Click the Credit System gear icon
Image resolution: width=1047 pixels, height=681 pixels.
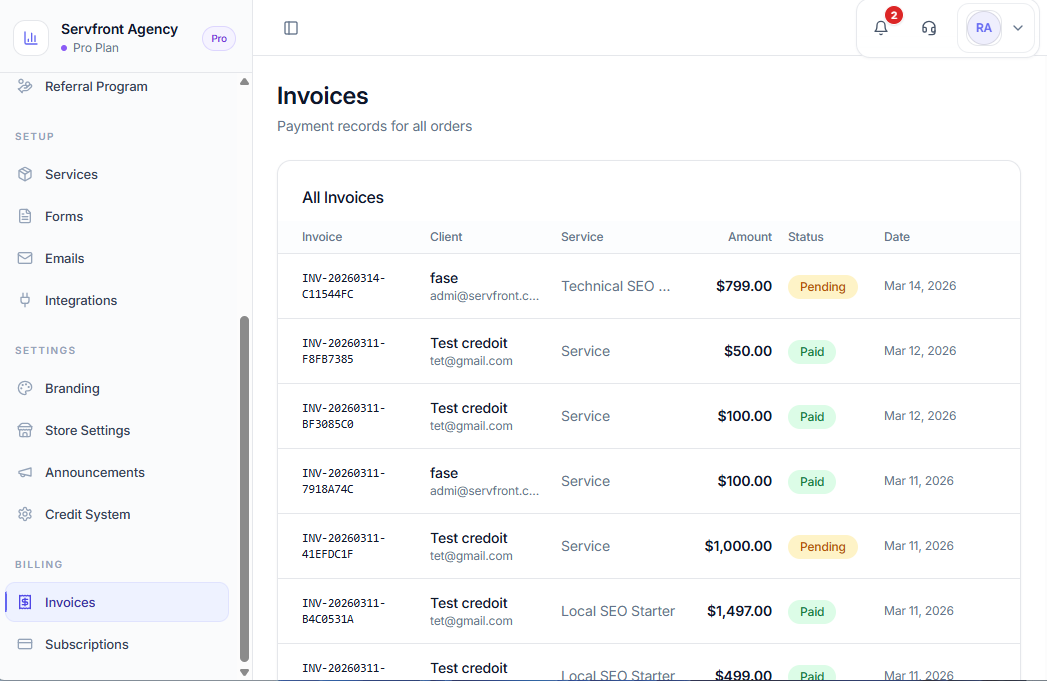point(25,514)
